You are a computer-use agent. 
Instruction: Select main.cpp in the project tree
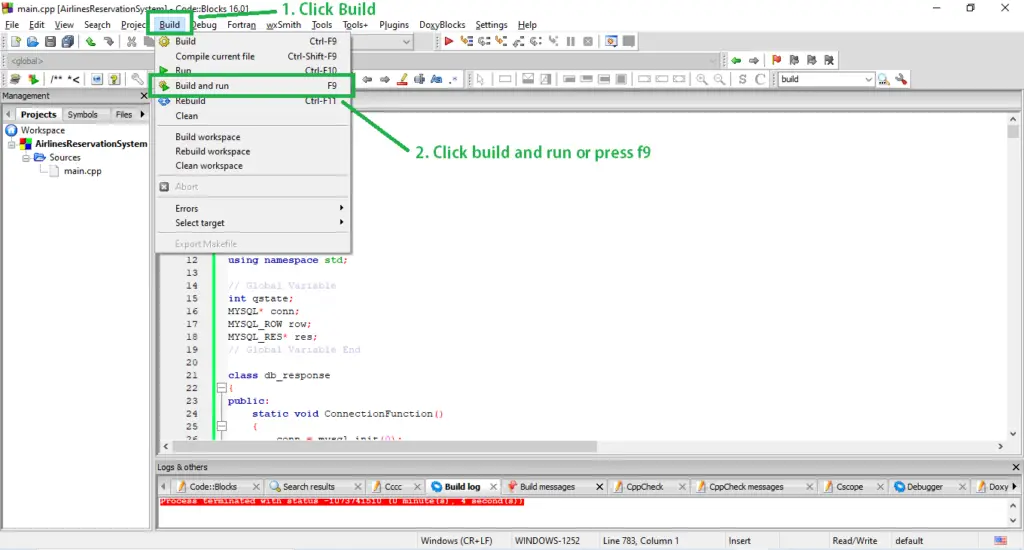pos(82,171)
